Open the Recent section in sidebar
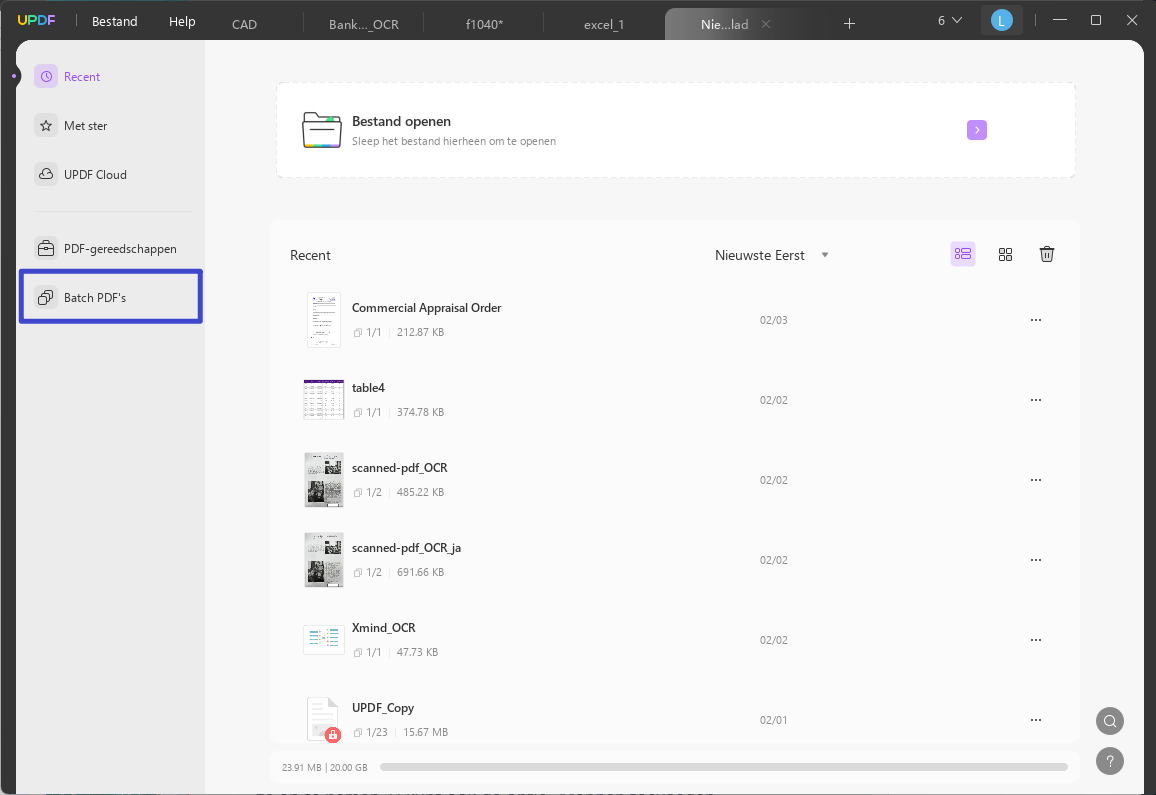The image size is (1156, 795). pos(68,77)
